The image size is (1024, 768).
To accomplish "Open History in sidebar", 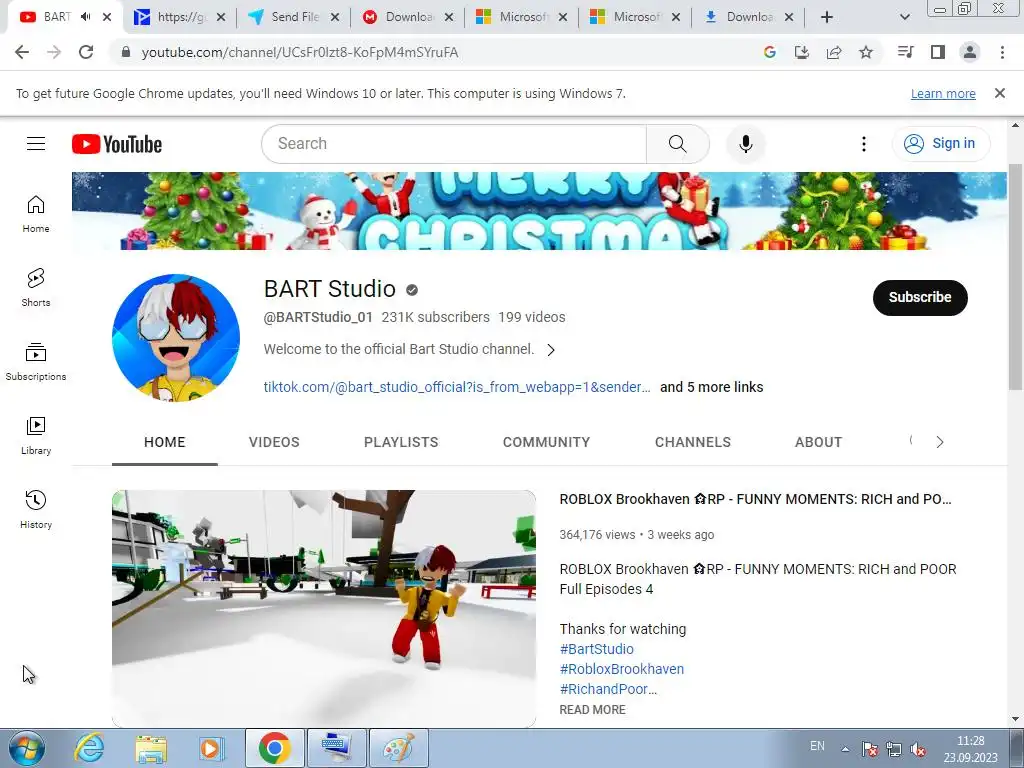I will click(36, 509).
